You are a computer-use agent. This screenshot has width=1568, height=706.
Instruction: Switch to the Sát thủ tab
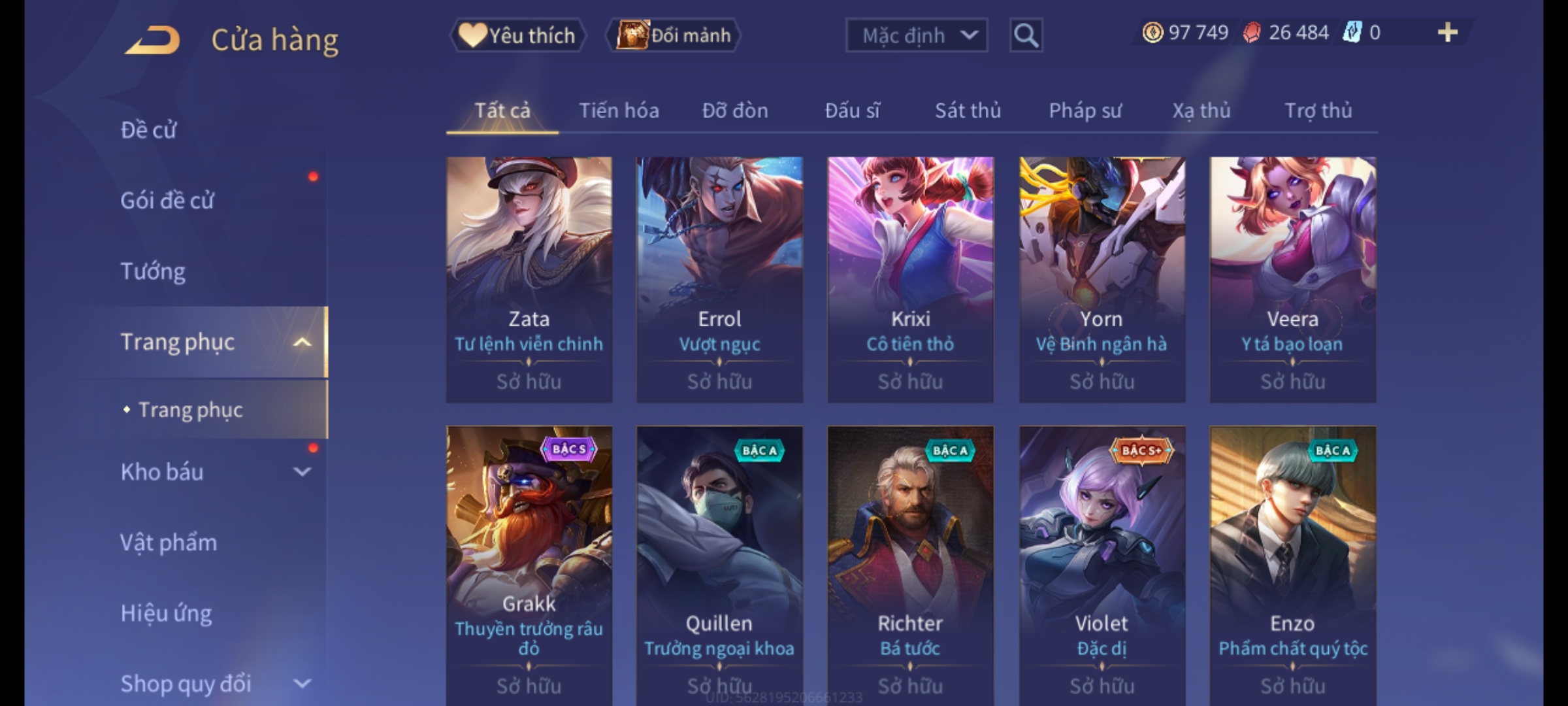[x=968, y=111]
